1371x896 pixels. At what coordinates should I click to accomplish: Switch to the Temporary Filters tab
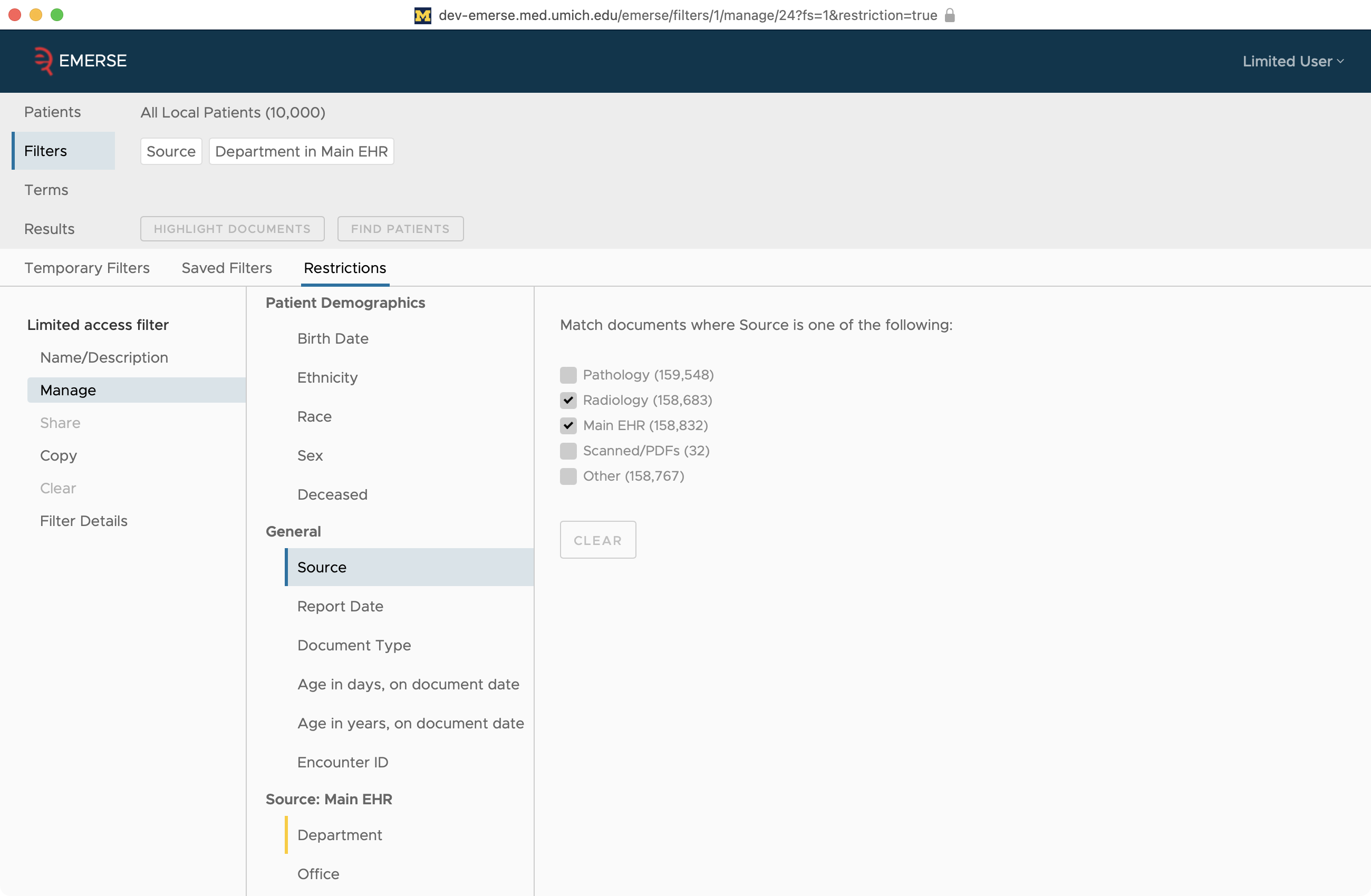(87, 268)
